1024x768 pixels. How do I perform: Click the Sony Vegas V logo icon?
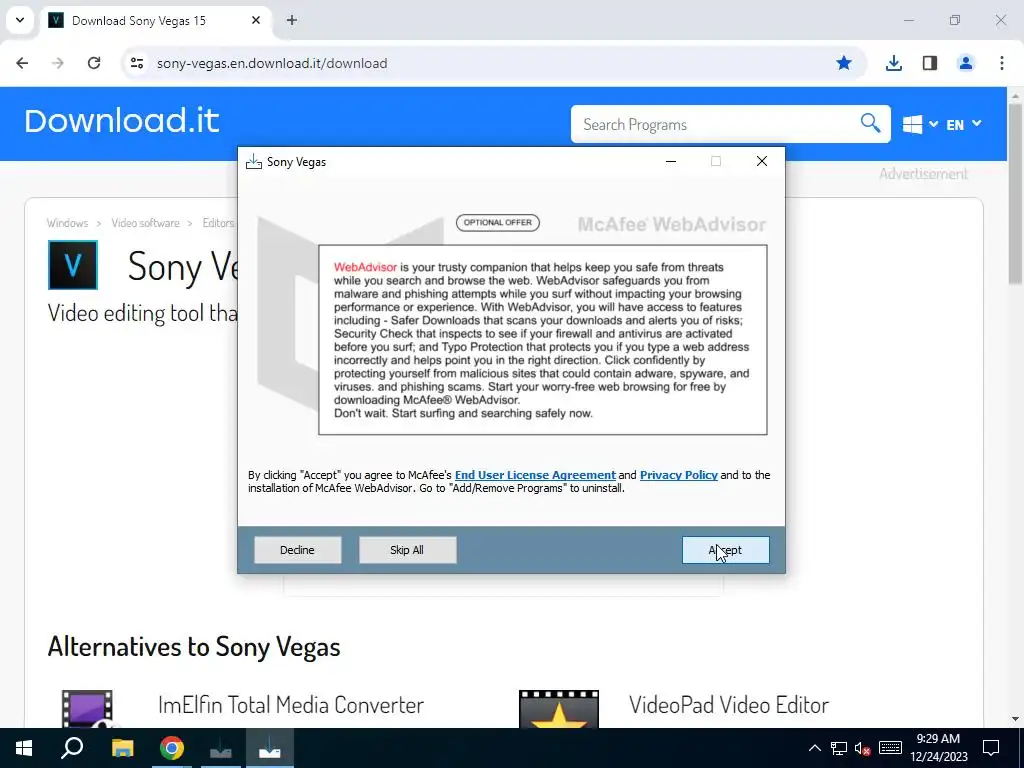(x=72, y=265)
